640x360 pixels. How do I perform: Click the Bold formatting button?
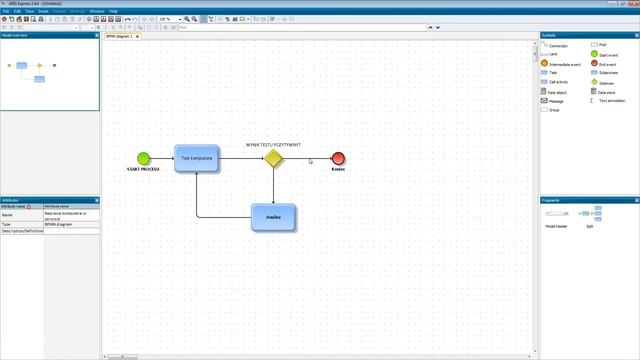coord(98,27)
